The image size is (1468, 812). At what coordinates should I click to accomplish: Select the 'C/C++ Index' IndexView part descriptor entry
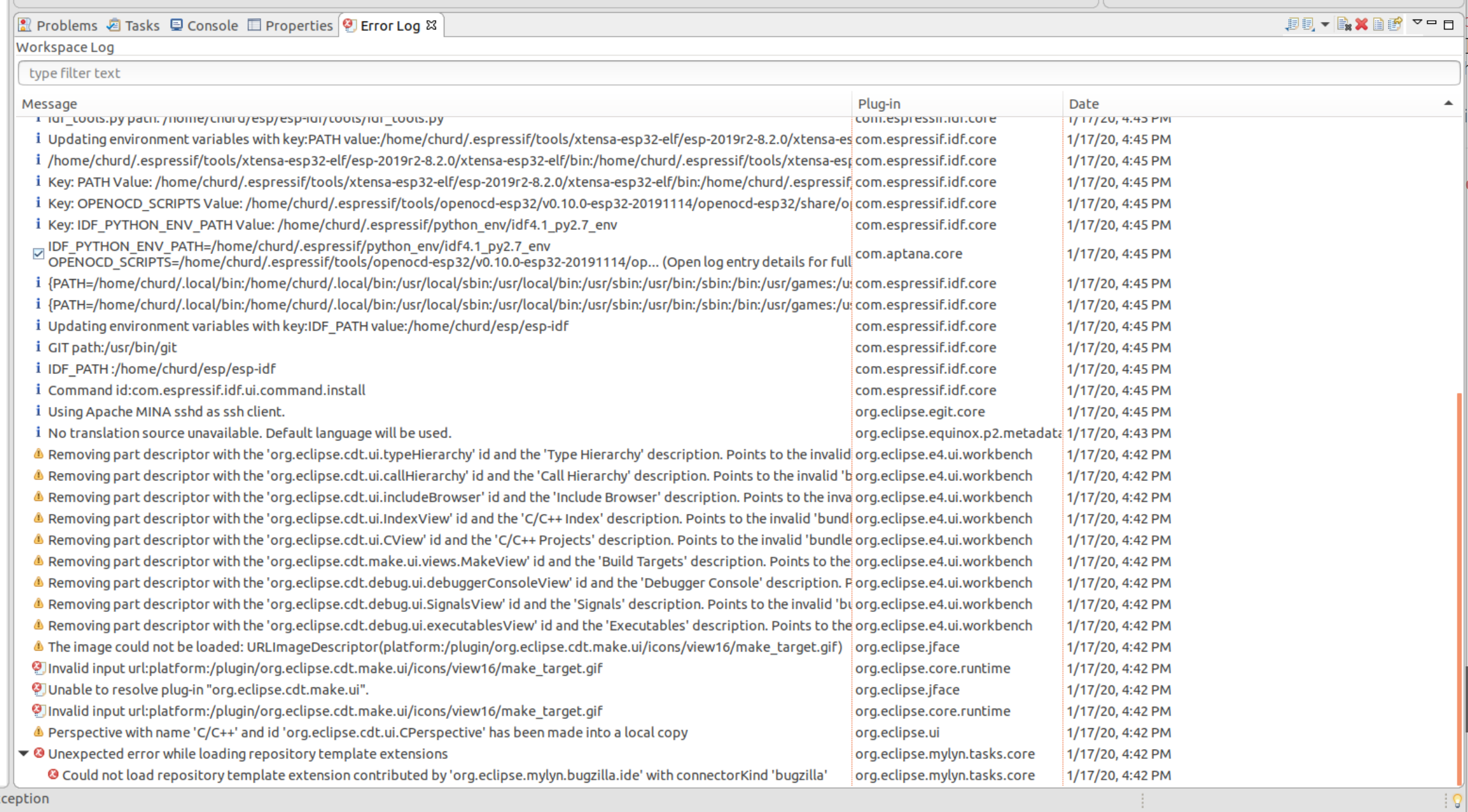tap(449, 518)
